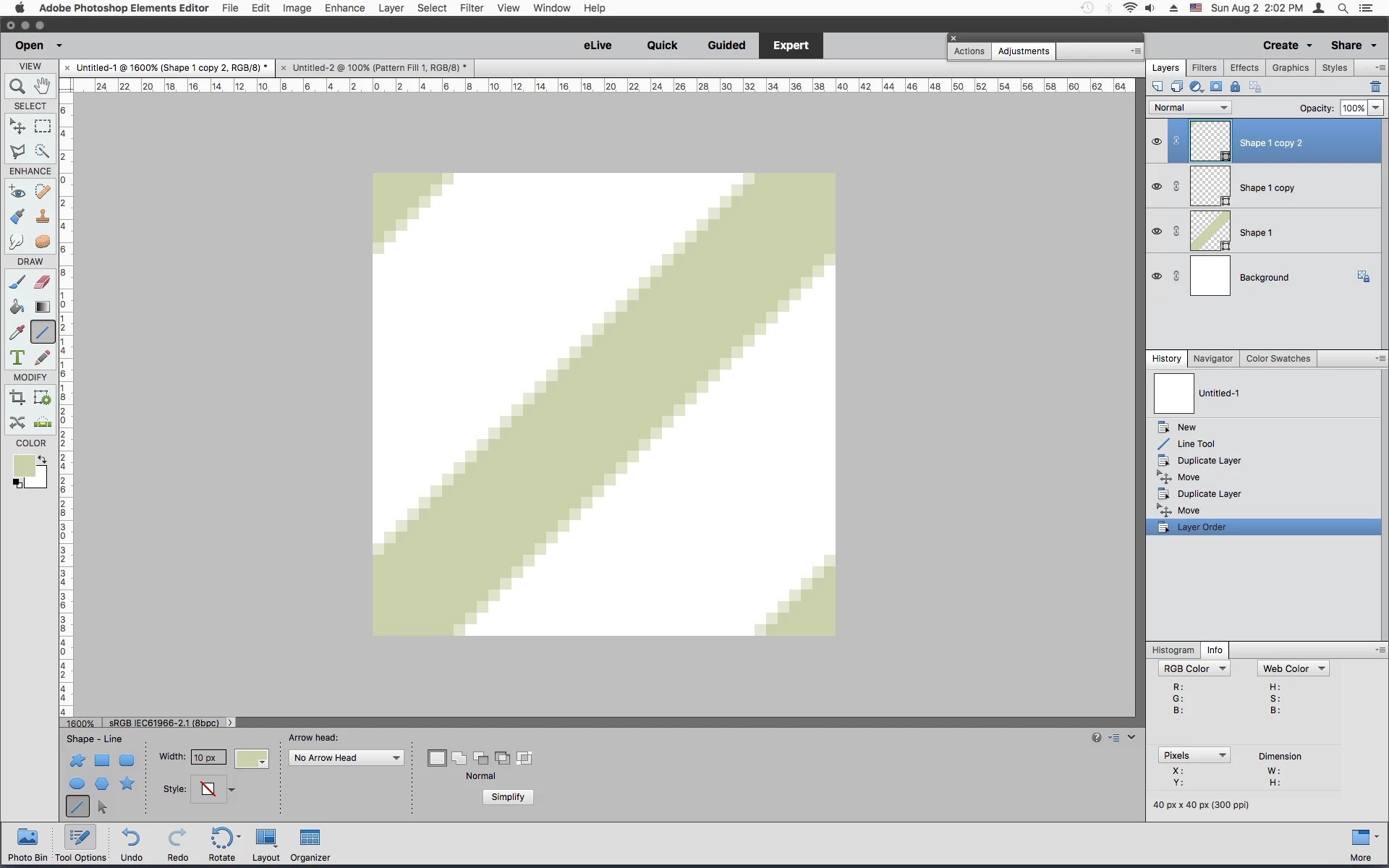Click the delete layer trash icon

pyautogui.click(x=1375, y=87)
